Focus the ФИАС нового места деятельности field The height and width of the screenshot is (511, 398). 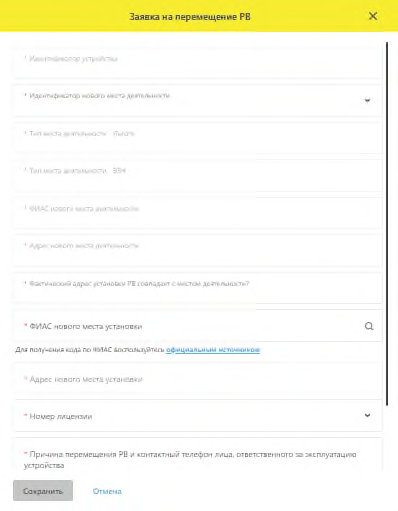tap(198, 213)
